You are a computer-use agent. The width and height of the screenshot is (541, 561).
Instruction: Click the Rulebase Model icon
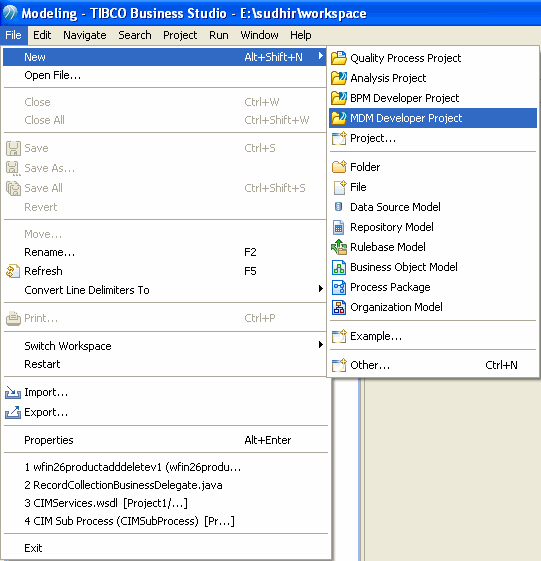tap(339, 247)
